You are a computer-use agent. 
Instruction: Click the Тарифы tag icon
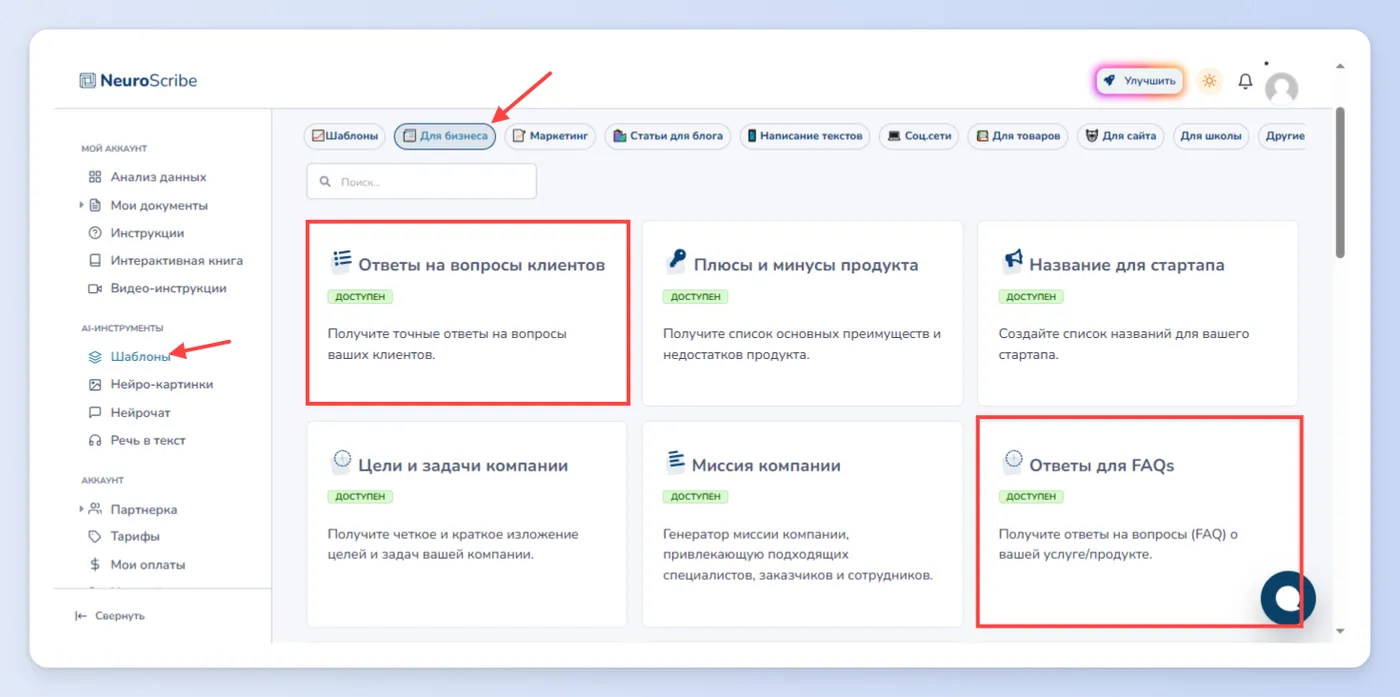[x=95, y=537]
